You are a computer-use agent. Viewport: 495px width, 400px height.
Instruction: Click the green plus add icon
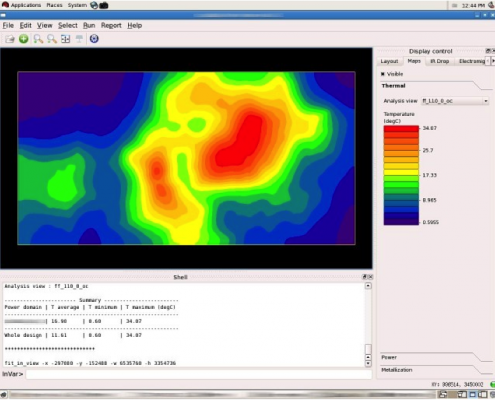23,39
